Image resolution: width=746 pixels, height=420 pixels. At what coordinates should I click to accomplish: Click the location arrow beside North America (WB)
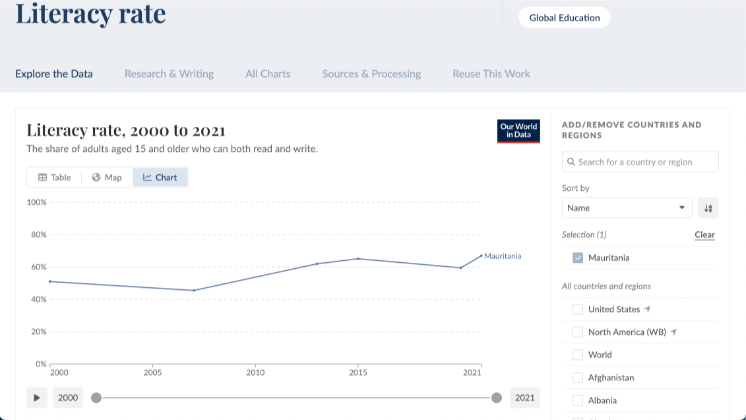tap(674, 332)
